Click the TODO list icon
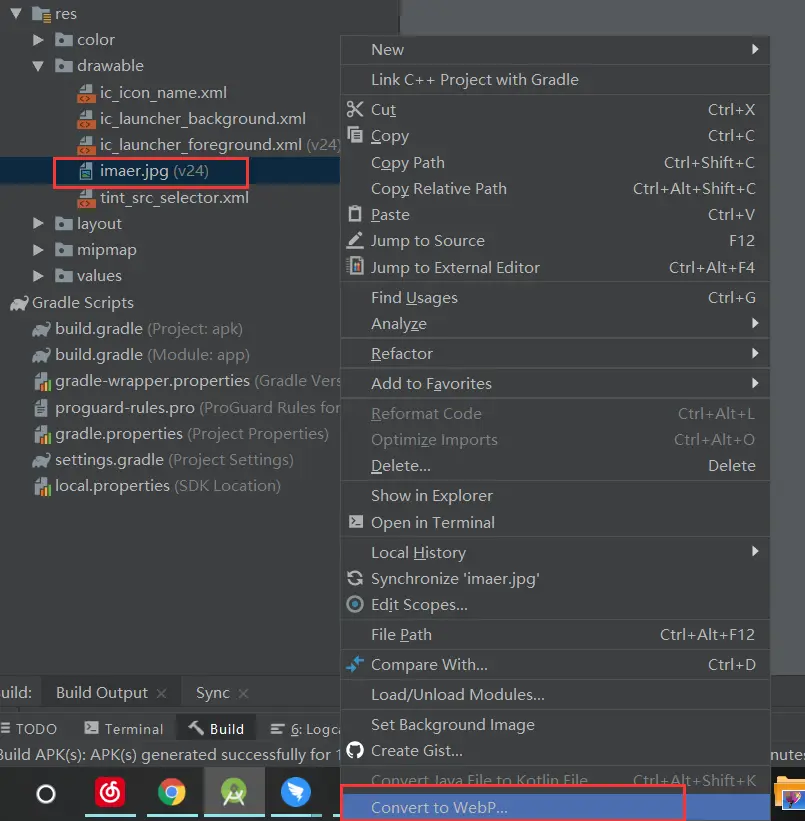 tap(6, 728)
